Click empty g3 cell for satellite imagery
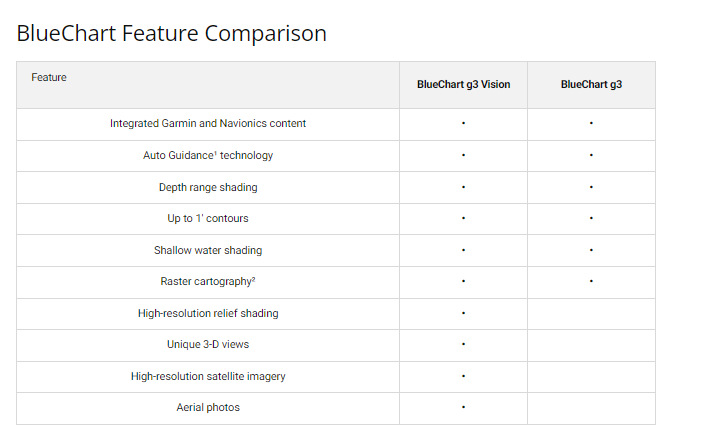This screenshot has height=438, width=711. click(591, 376)
